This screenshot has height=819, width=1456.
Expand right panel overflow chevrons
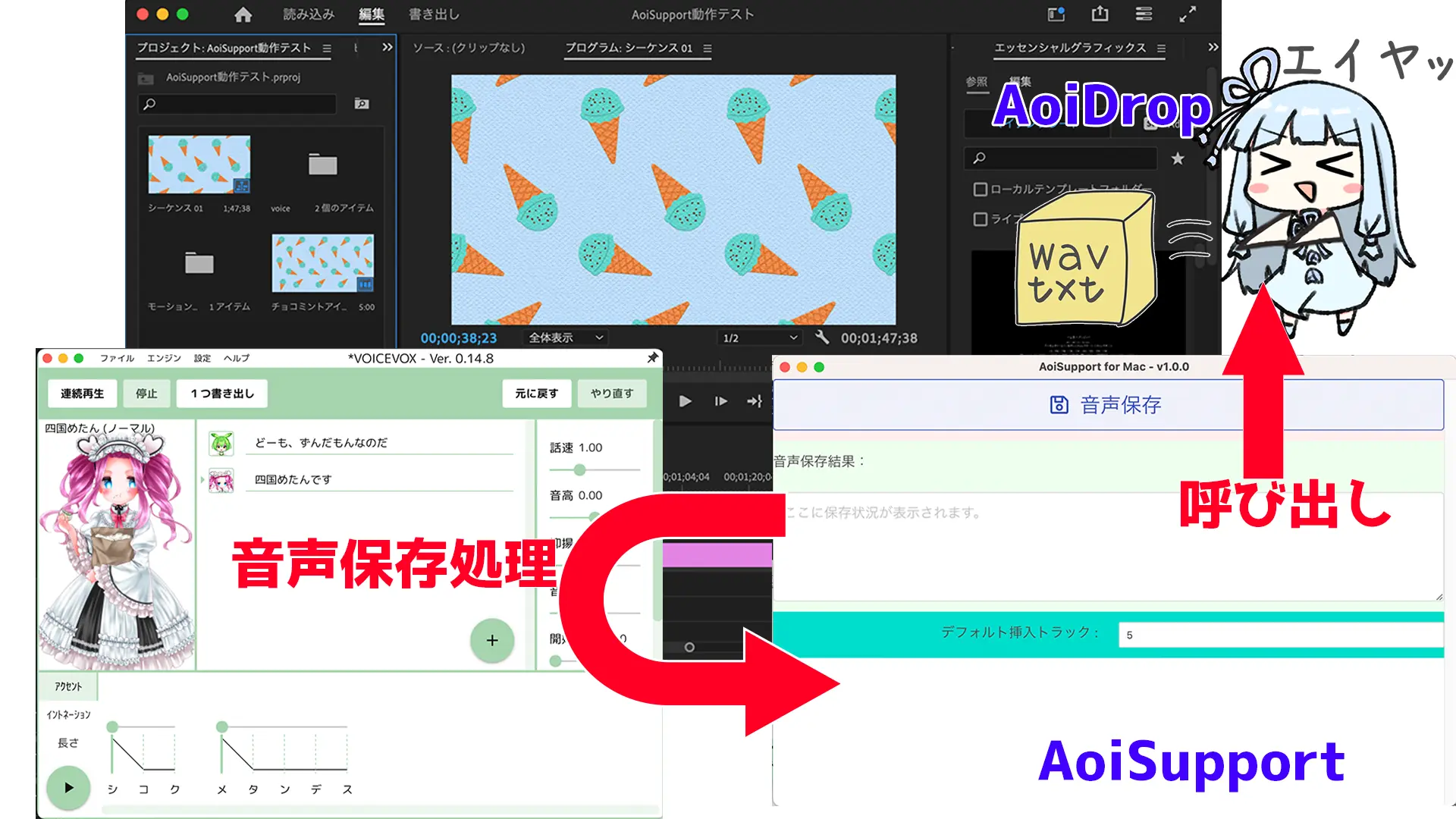click(1213, 47)
